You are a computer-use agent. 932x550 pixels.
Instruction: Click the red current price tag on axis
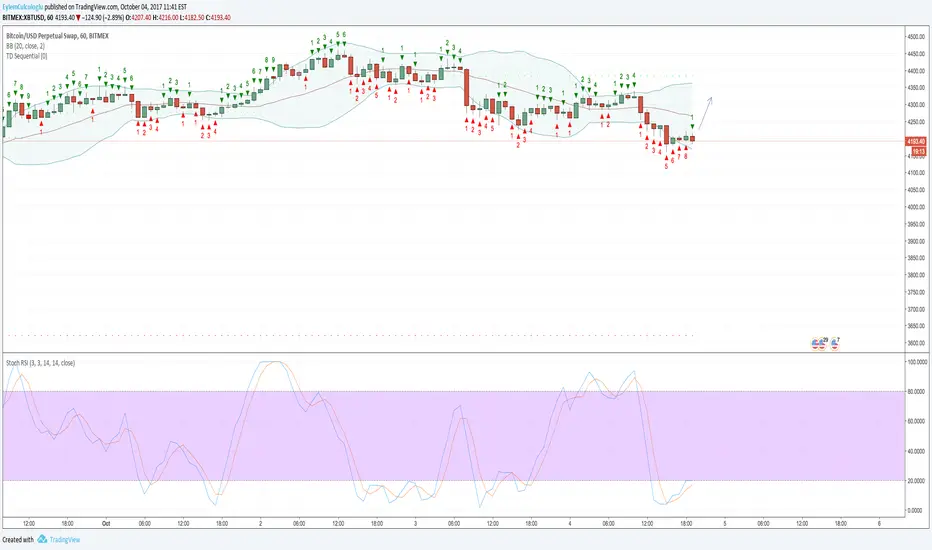point(916,141)
